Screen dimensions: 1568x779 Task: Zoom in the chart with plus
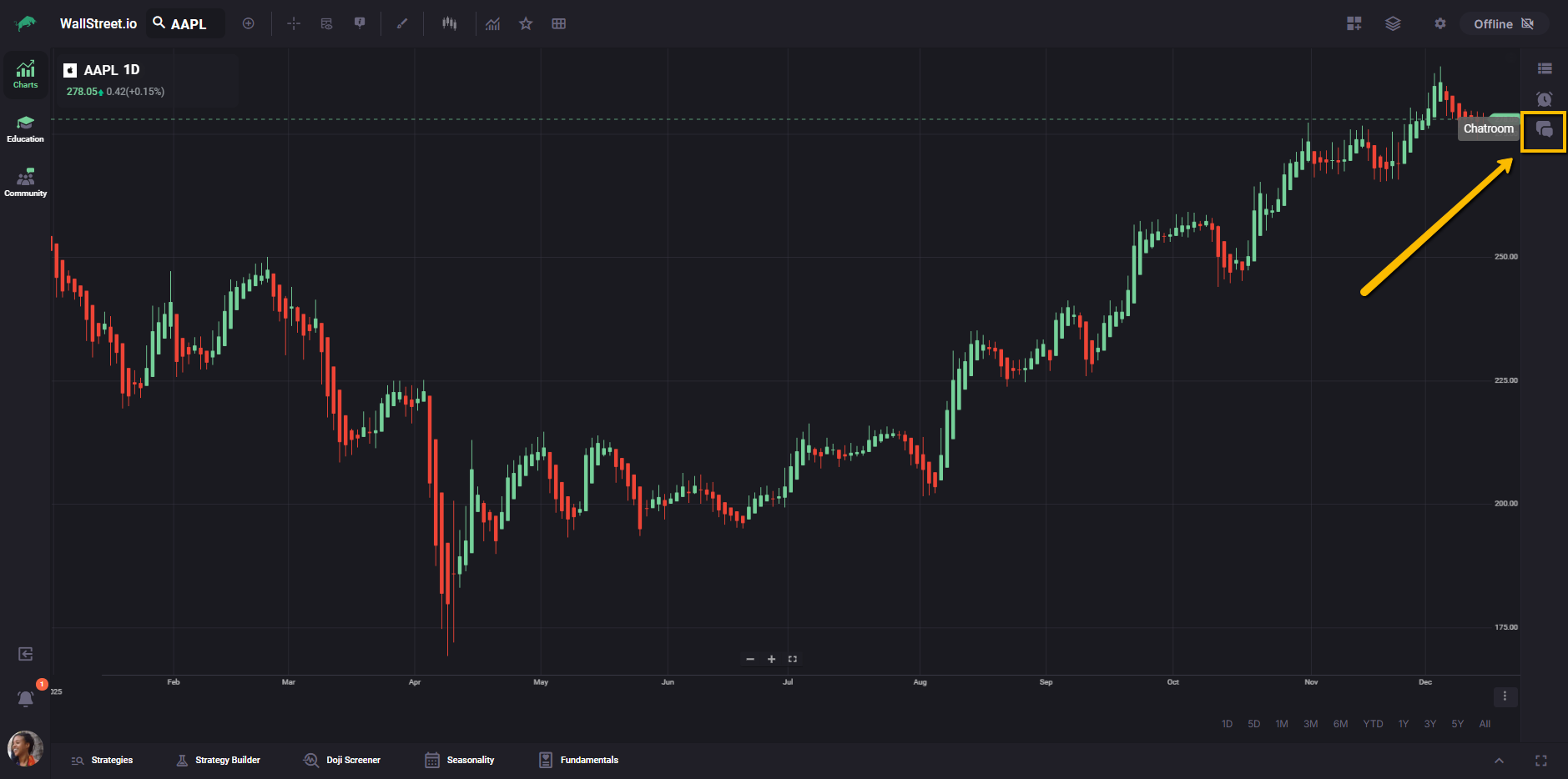tap(771, 659)
